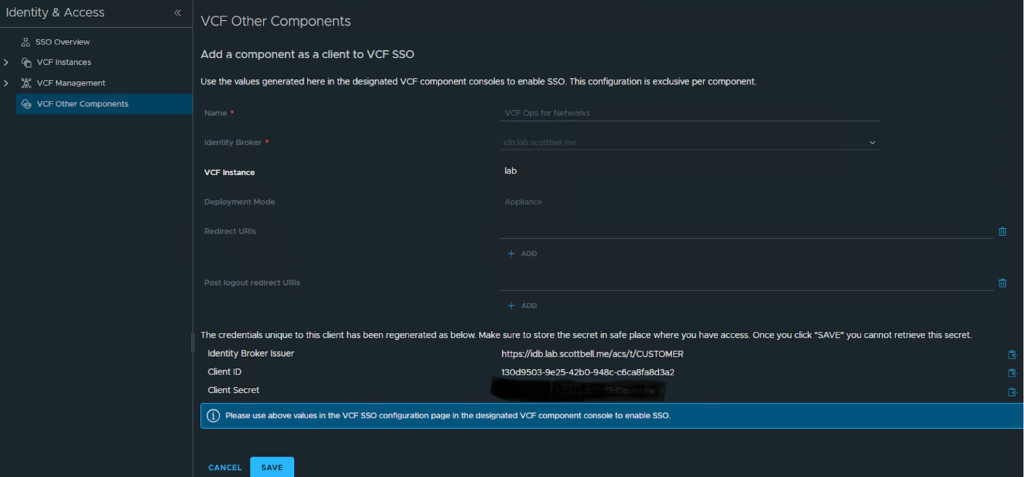Select VCF Other Components in sidebar
Screen dimensions: 1024x477
104,104
